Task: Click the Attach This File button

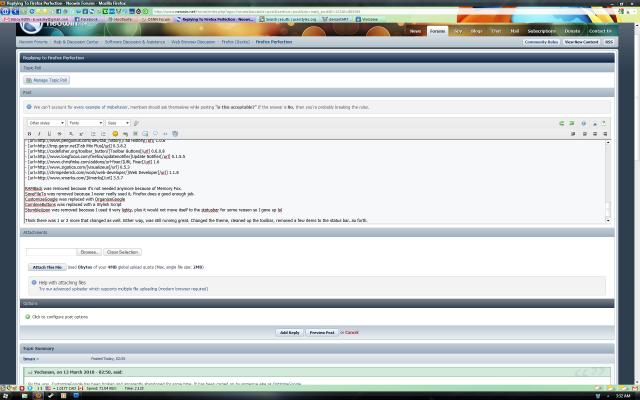Action: [47, 267]
